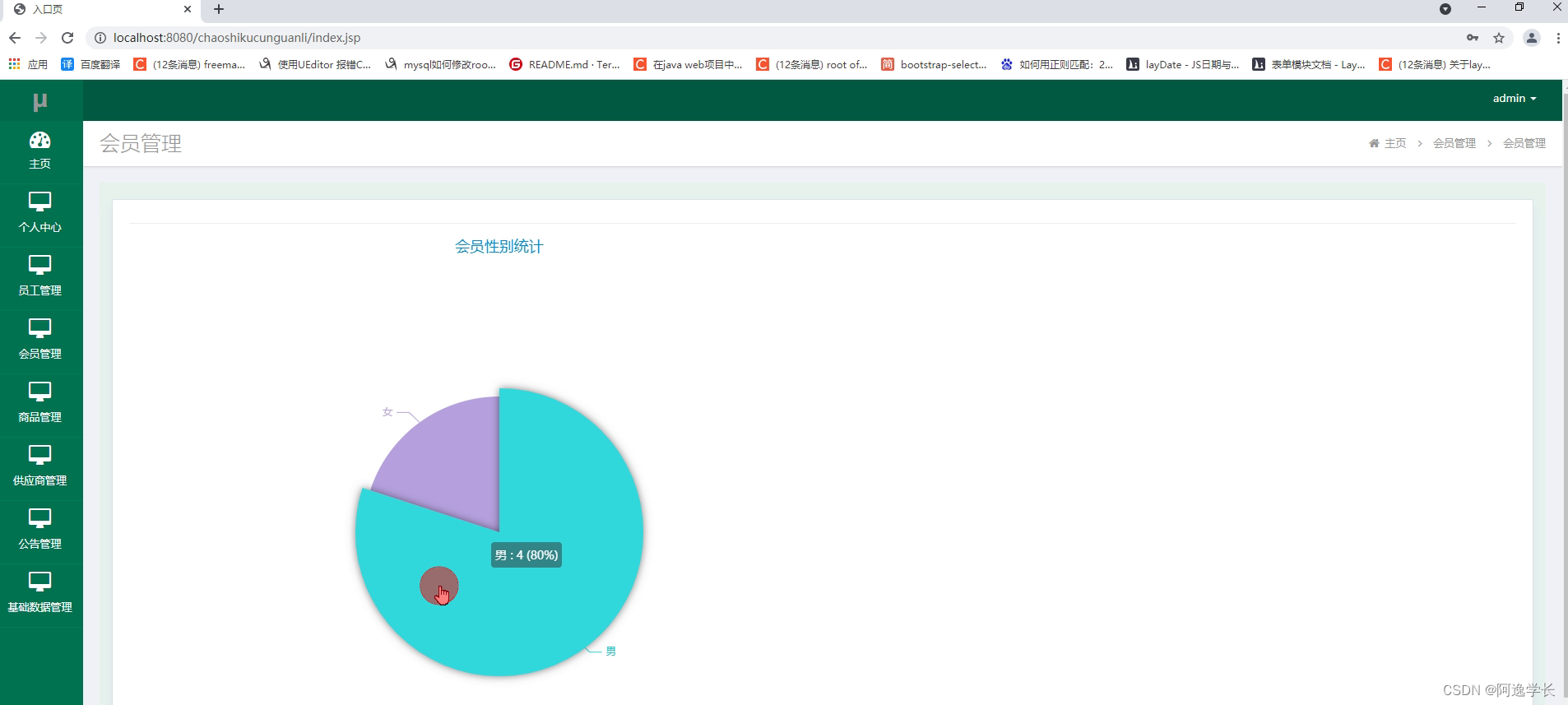This screenshot has width=1568, height=705.
Task: Open the 关于lay... bookmark
Action: [x=1435, y=64]
